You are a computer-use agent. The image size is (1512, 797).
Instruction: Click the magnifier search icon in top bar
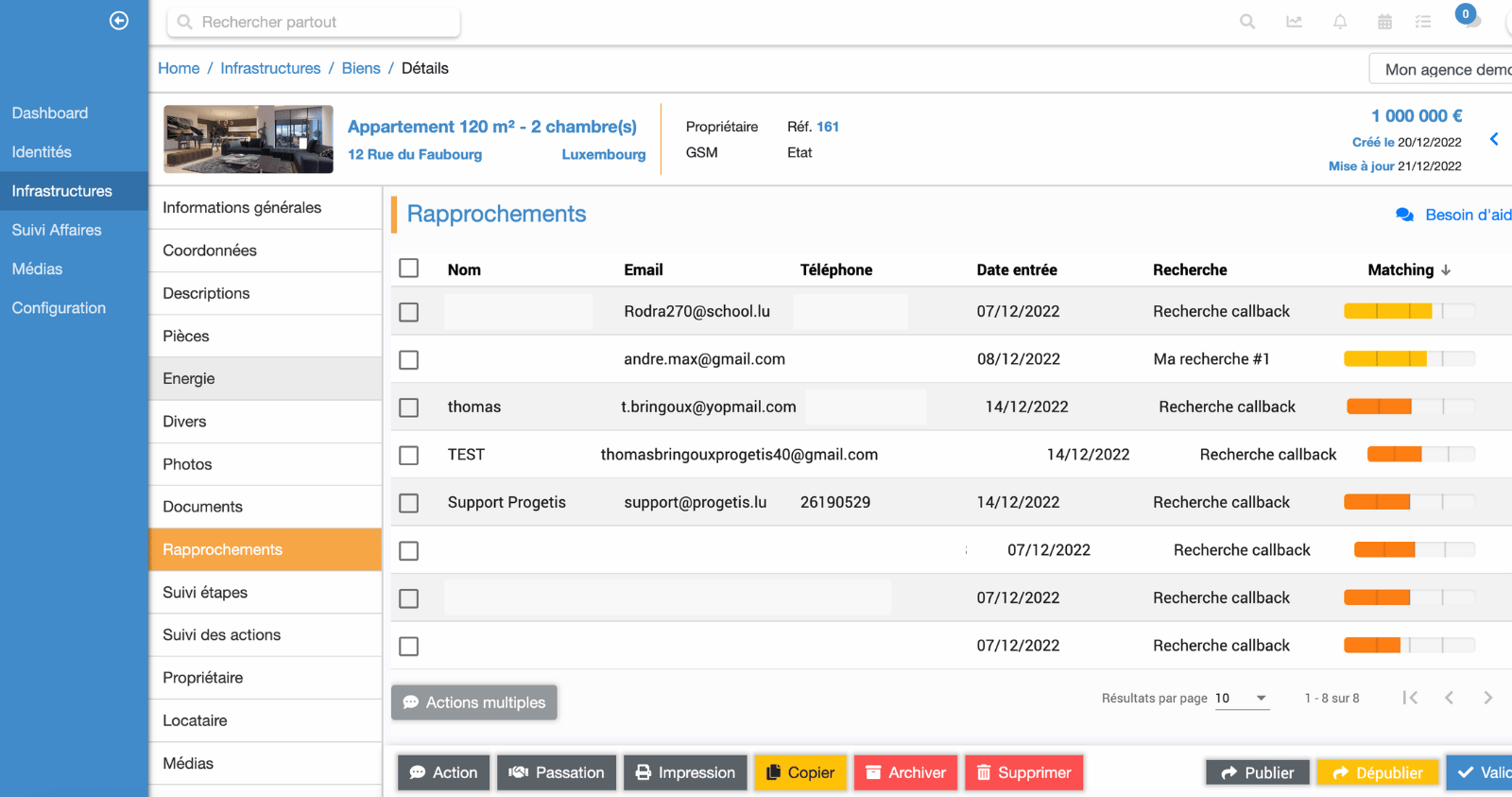[1247, 22]
